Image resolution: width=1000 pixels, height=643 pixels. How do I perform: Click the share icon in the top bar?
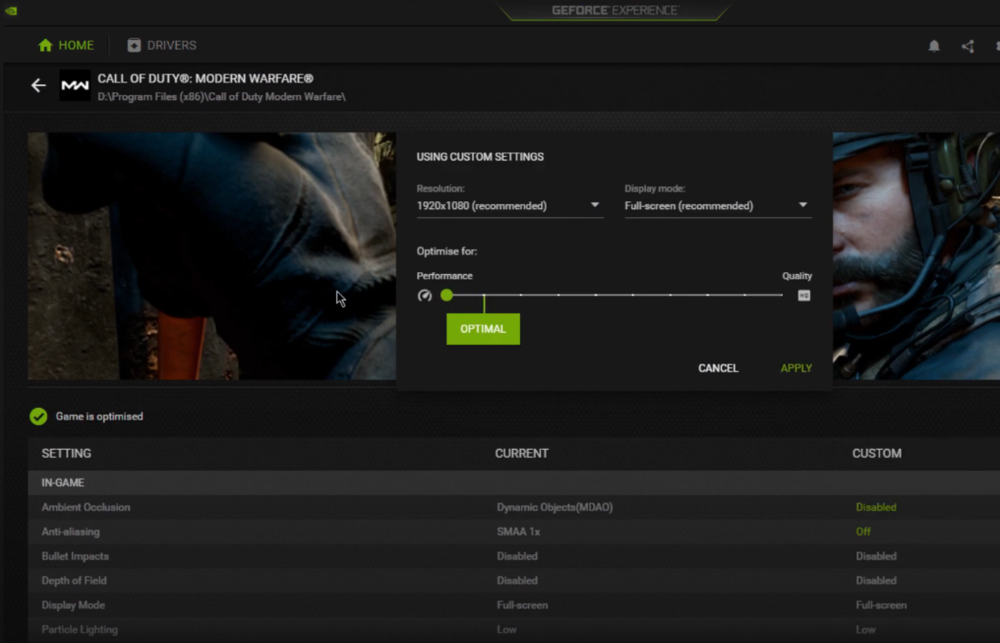(x=967, y=46)
